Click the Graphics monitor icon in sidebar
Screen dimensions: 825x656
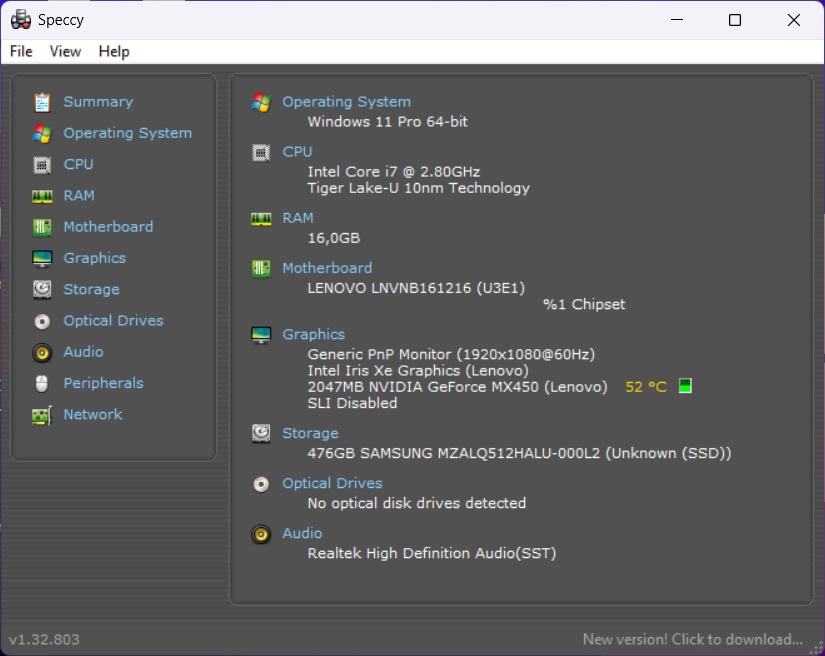click(x=42, y=258)
